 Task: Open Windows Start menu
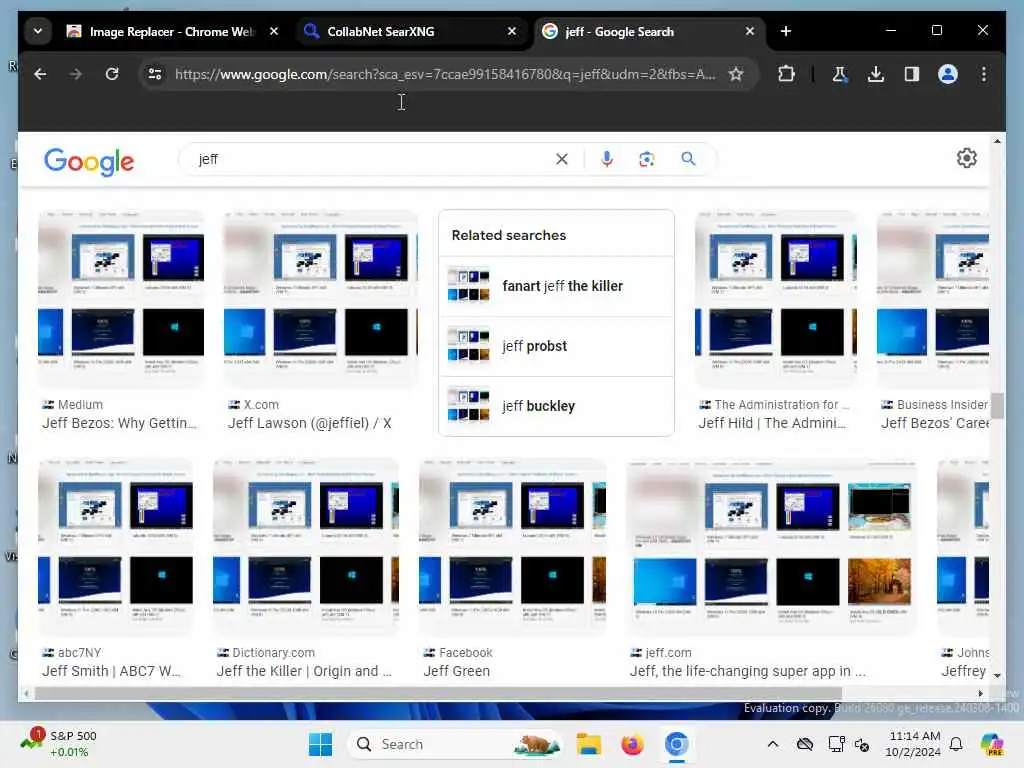(320, 744)
